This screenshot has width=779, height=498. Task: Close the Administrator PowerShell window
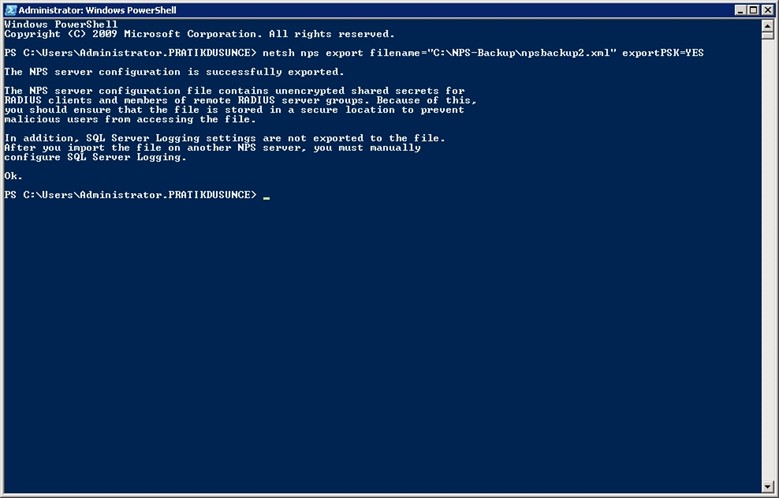click(768, 10)
